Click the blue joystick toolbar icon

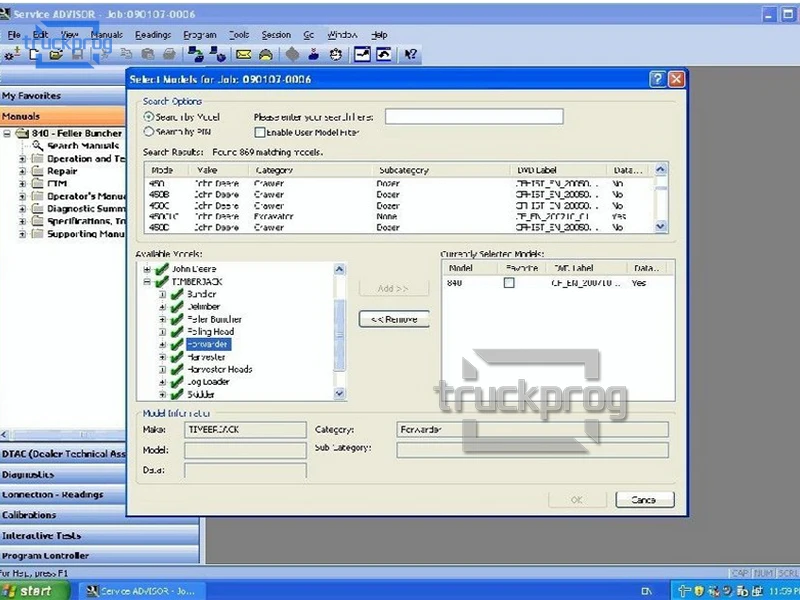(314, 54)
